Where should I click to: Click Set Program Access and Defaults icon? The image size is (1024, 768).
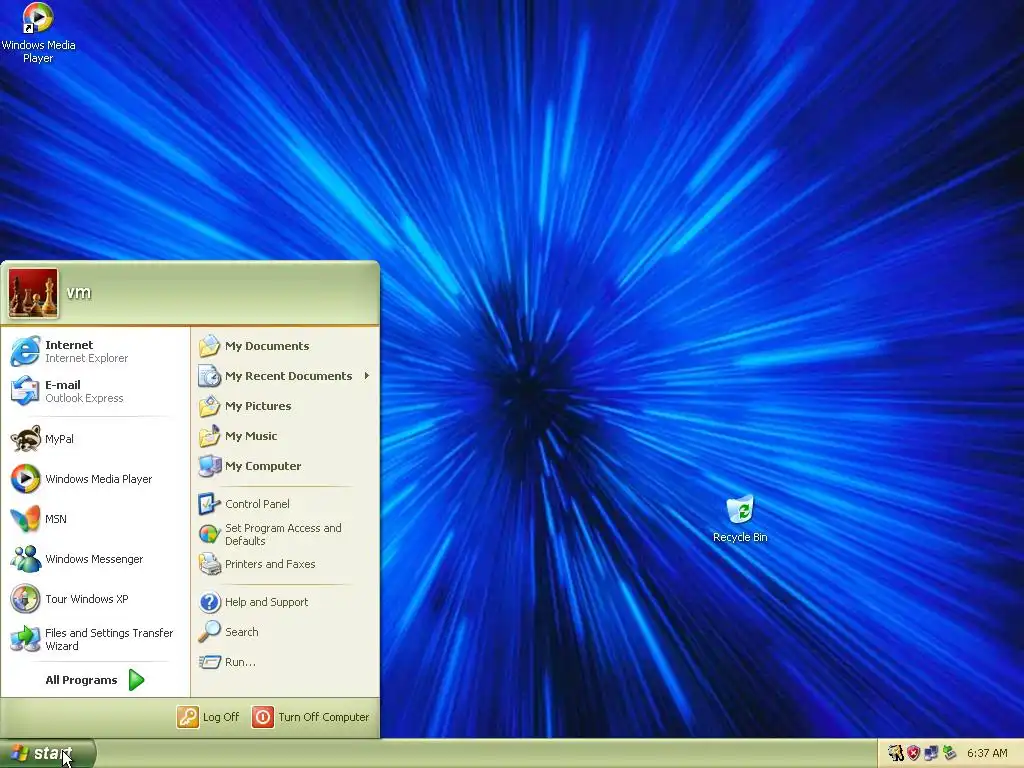click(x=210, y=534)
